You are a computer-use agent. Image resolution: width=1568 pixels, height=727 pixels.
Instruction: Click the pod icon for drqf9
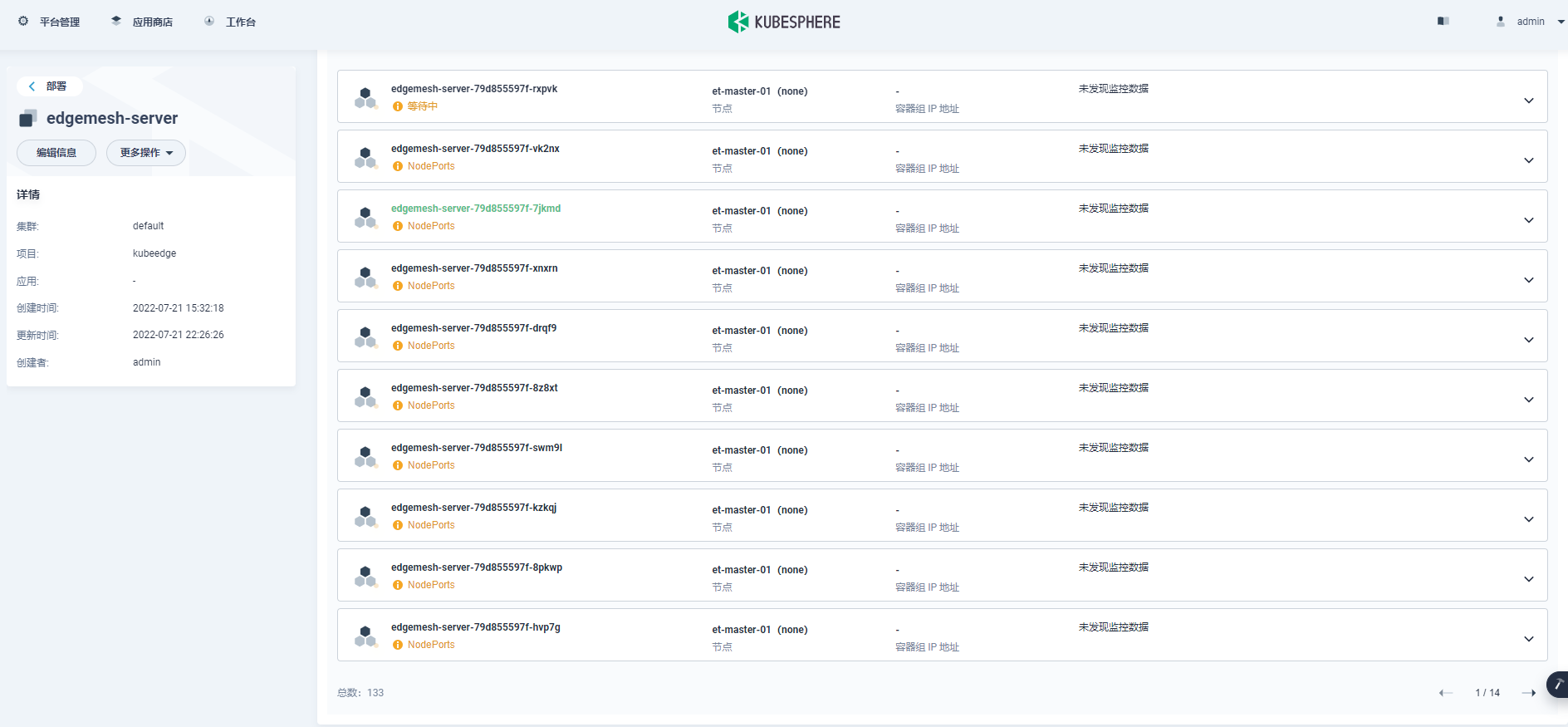(x=365, y=337)
